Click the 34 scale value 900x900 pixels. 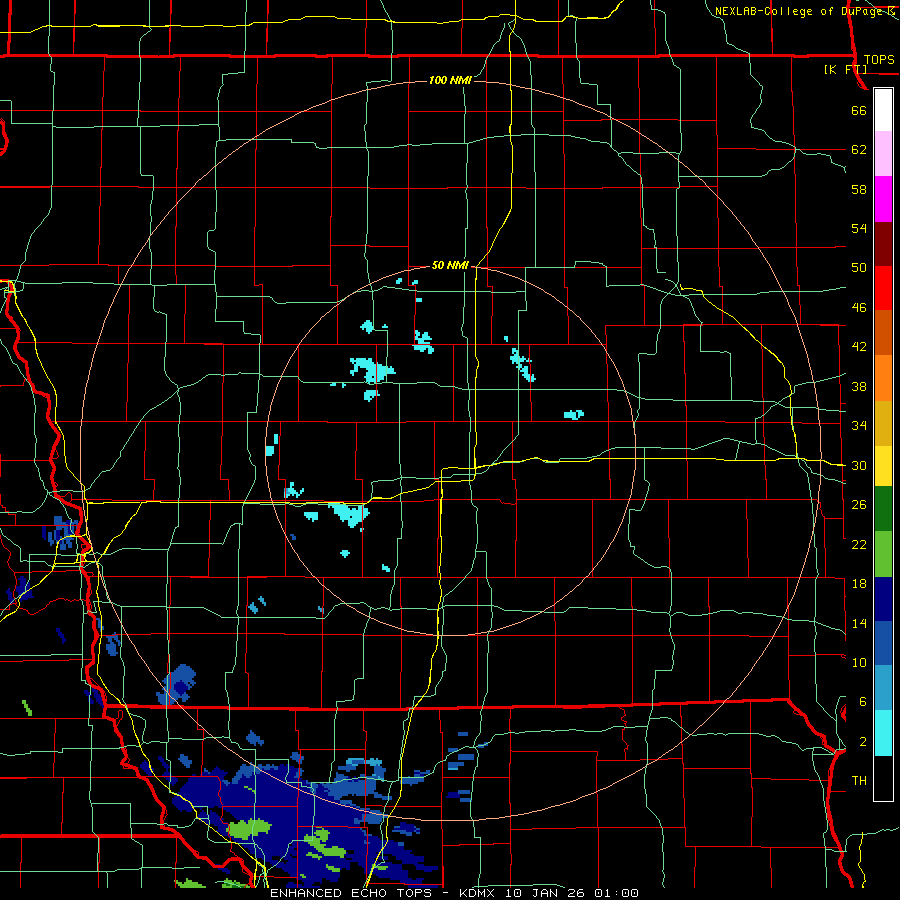(x=859, y=426)
